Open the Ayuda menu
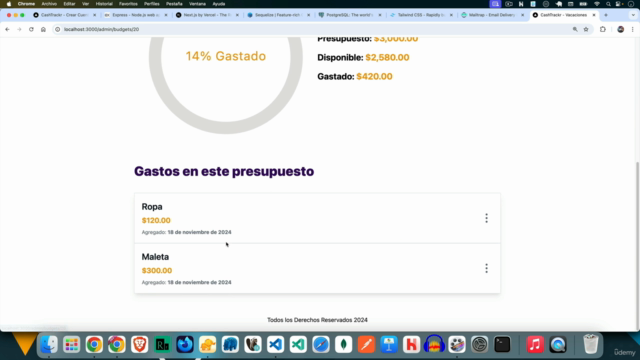 pos(219,4)
